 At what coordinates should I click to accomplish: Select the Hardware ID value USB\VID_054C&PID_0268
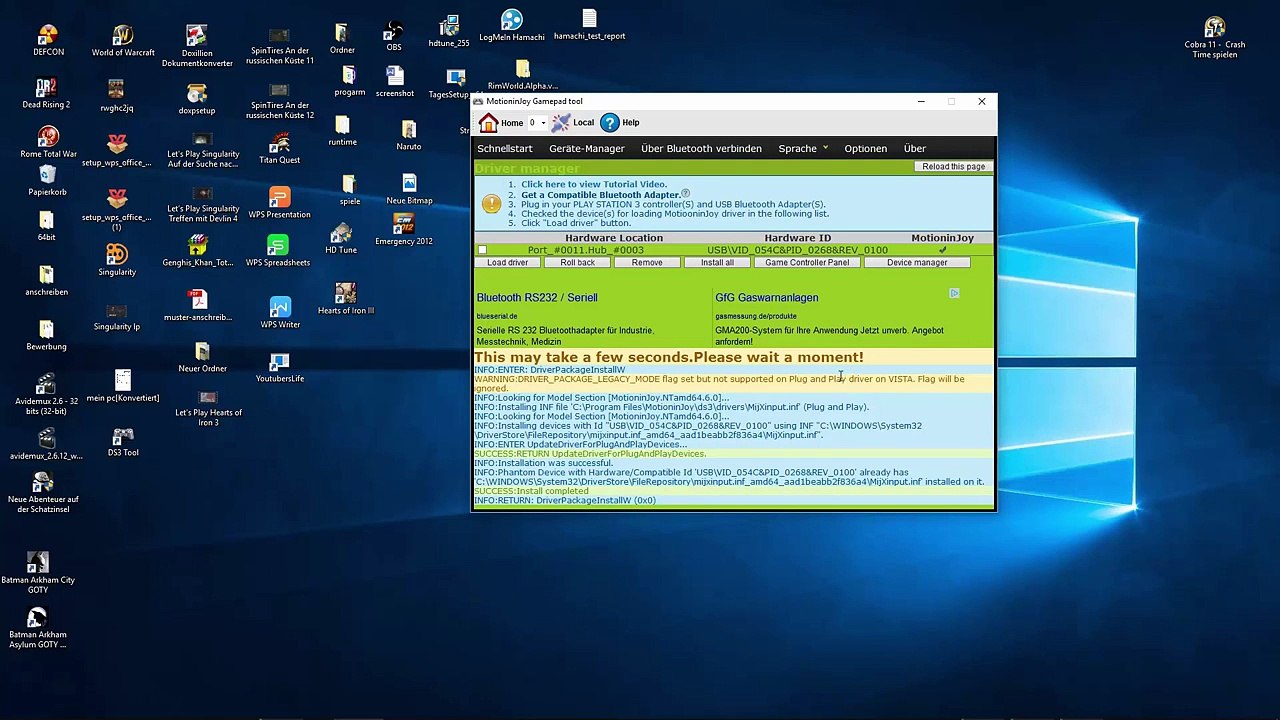pyautogui.click(x=797, y=250)
